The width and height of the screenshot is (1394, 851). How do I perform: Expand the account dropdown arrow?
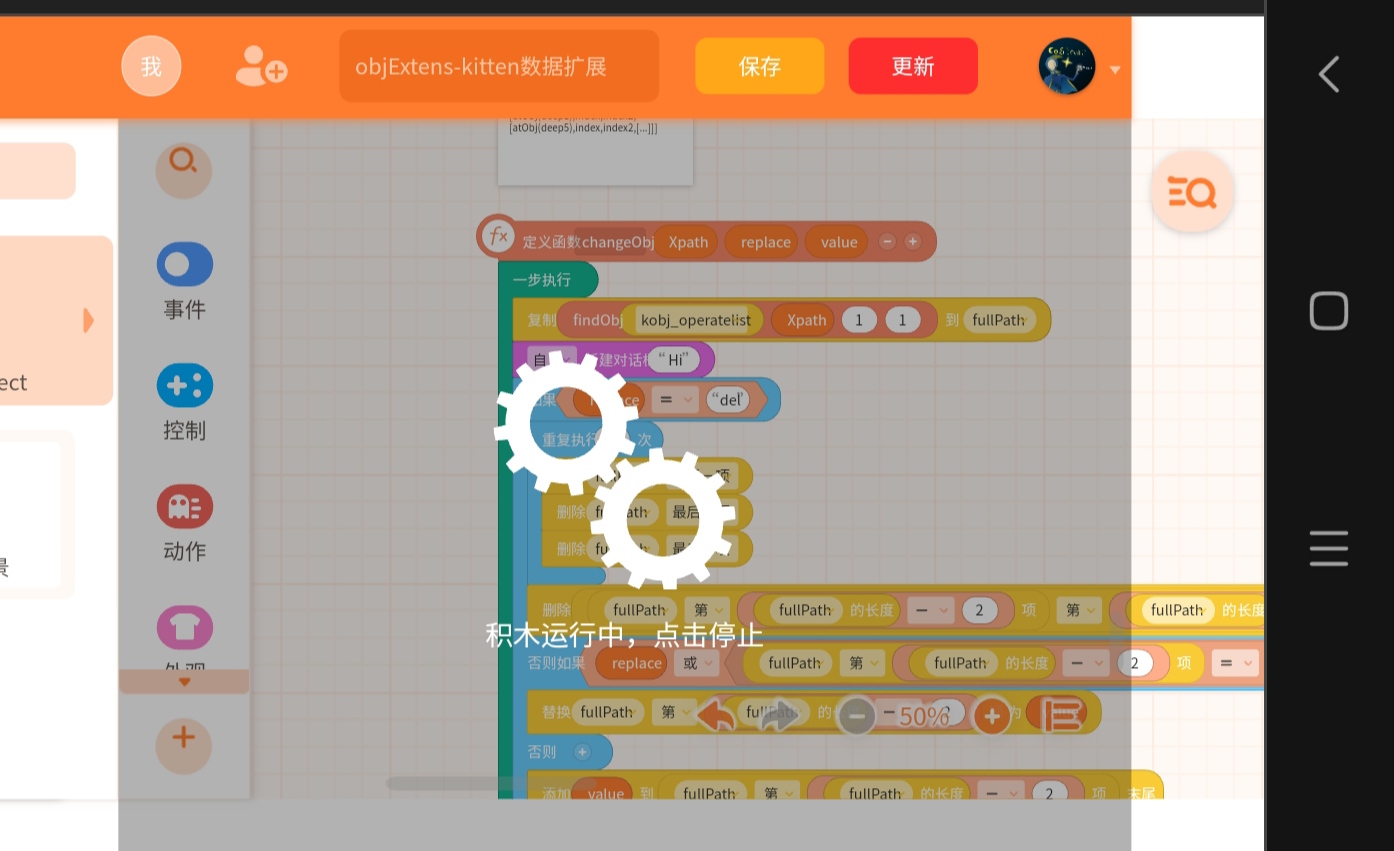coord(1115,69)
